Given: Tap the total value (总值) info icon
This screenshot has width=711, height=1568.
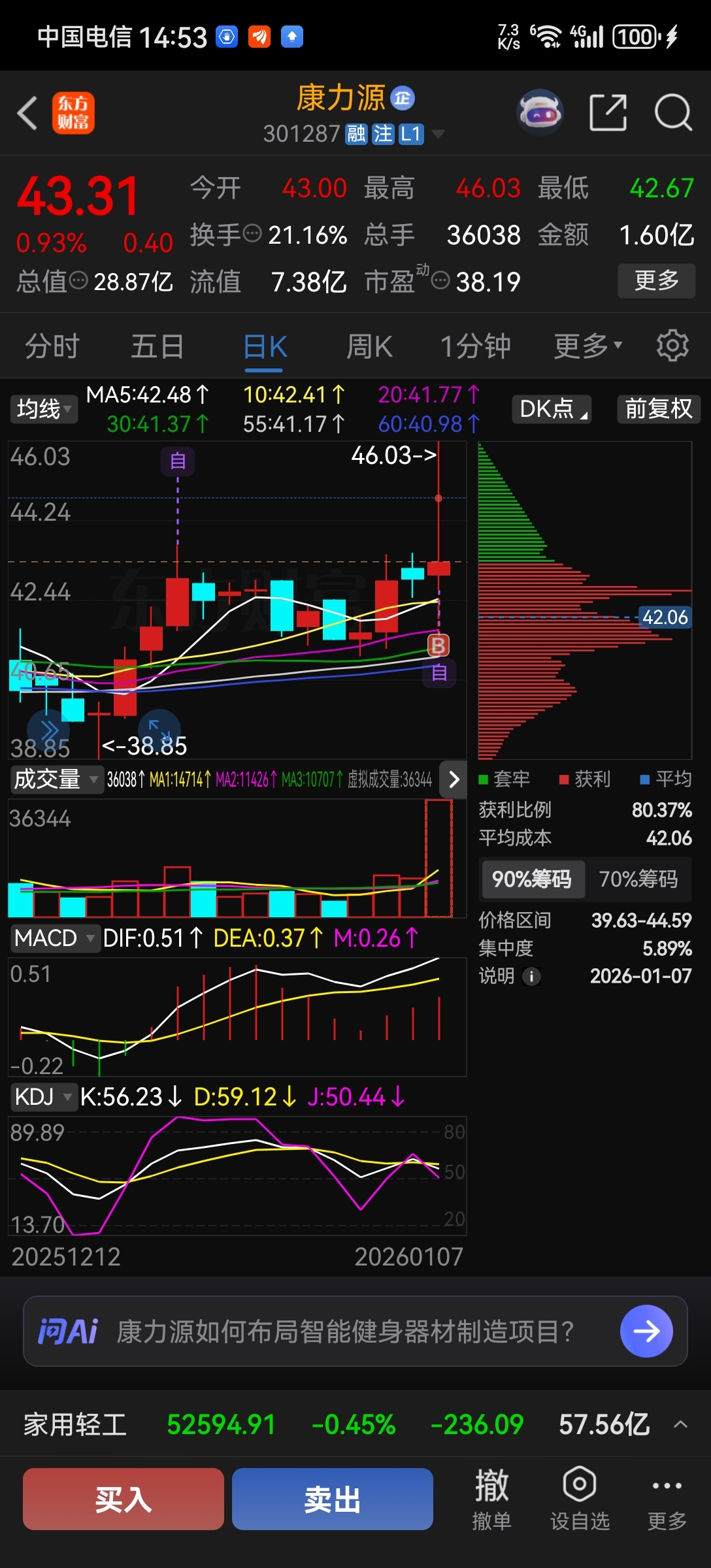Looking at the screenshot, I should (78, 281).
